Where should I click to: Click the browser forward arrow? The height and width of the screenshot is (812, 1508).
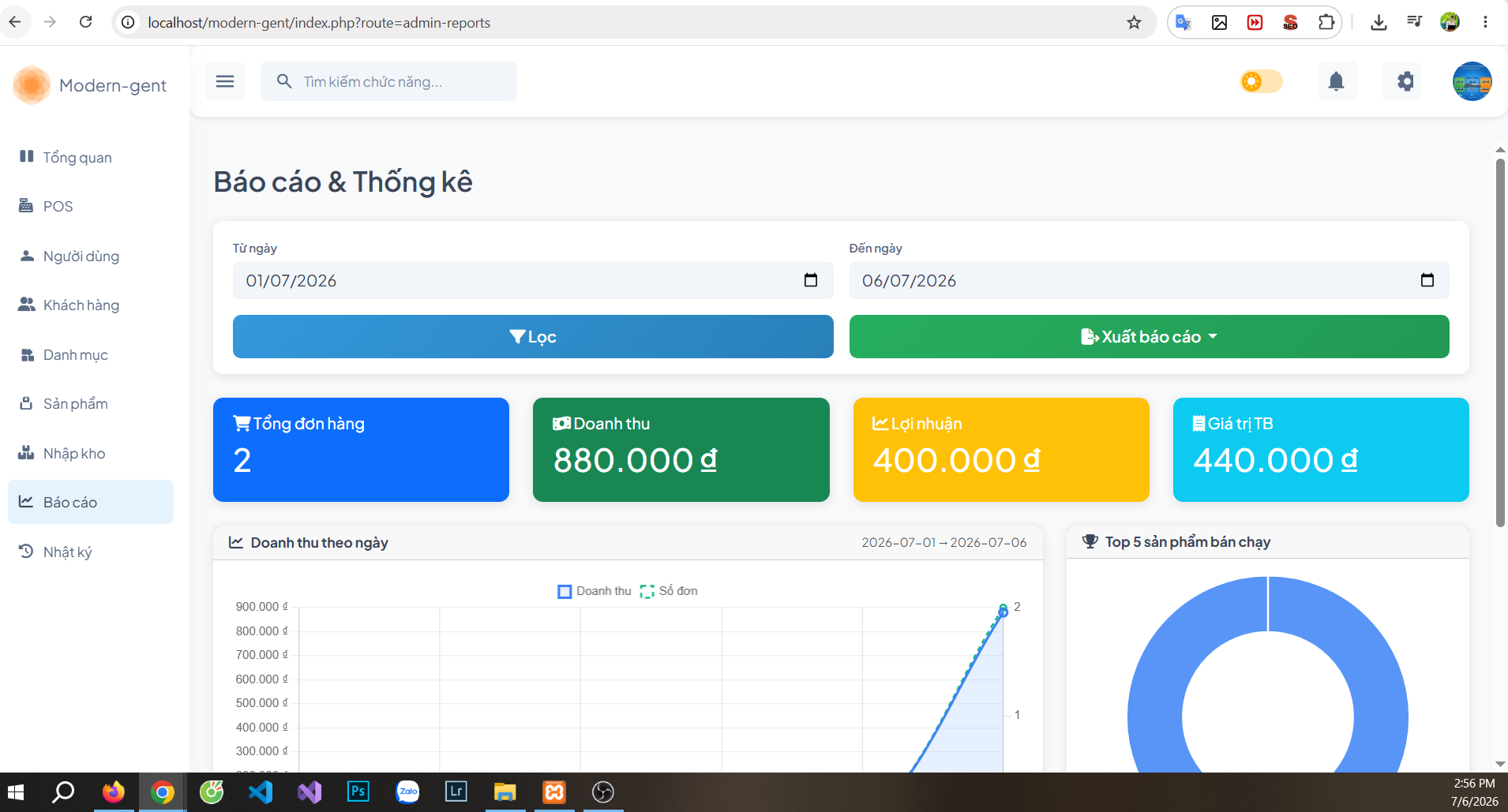click(50, 22)
